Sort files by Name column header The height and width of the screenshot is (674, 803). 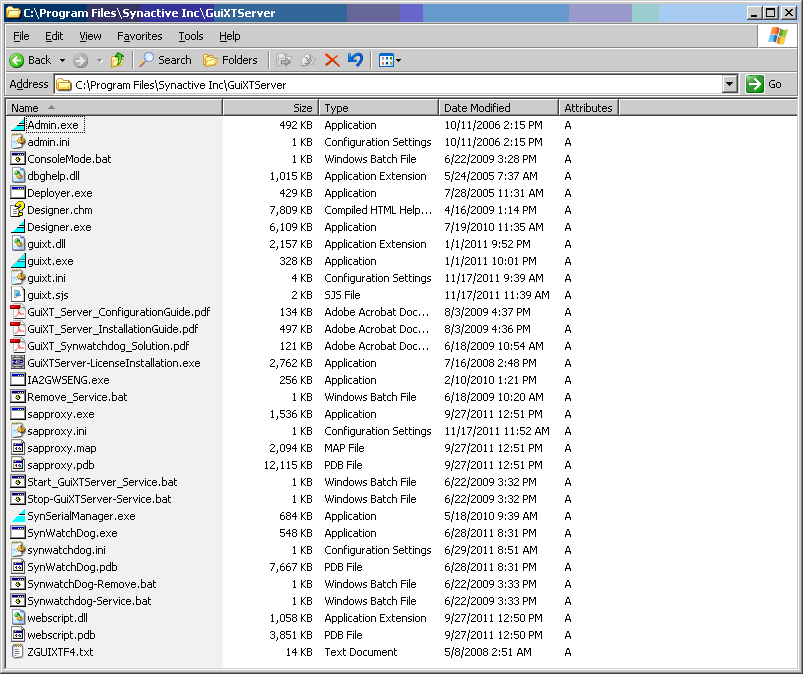(114, 108)
